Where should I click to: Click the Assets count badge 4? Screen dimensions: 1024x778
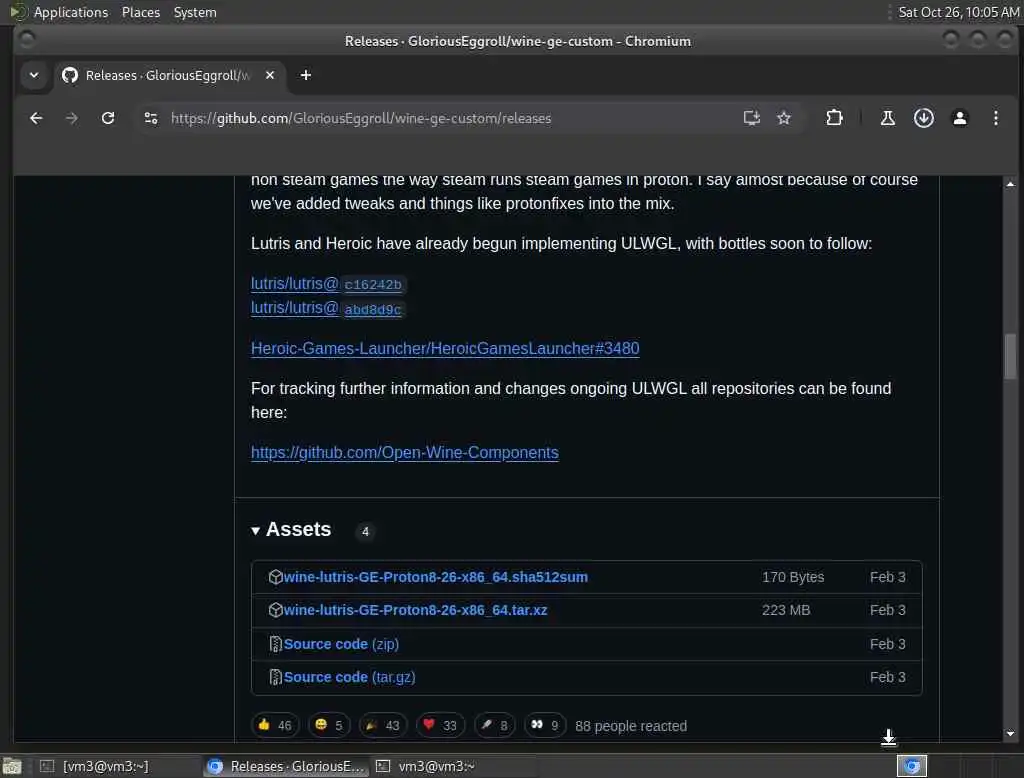365,532
